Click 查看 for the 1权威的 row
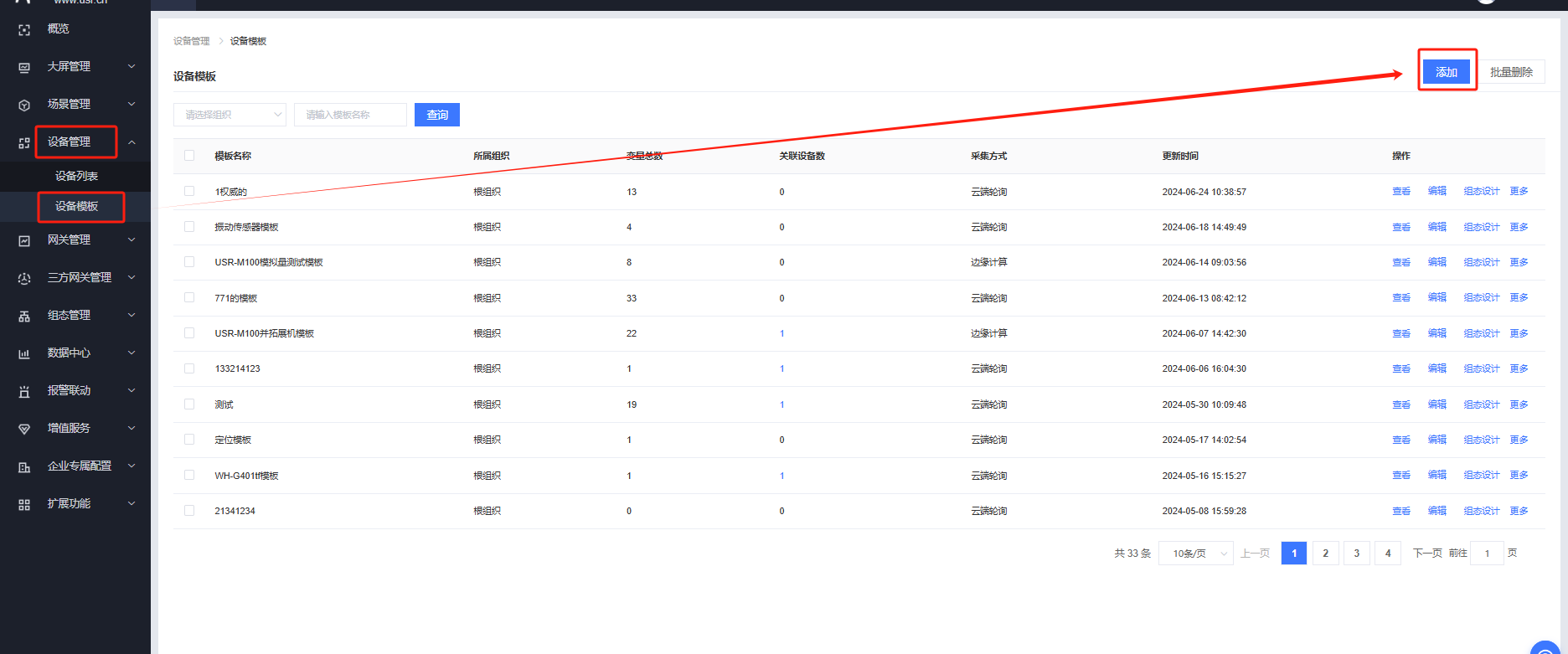 [x=1401, y=192]
